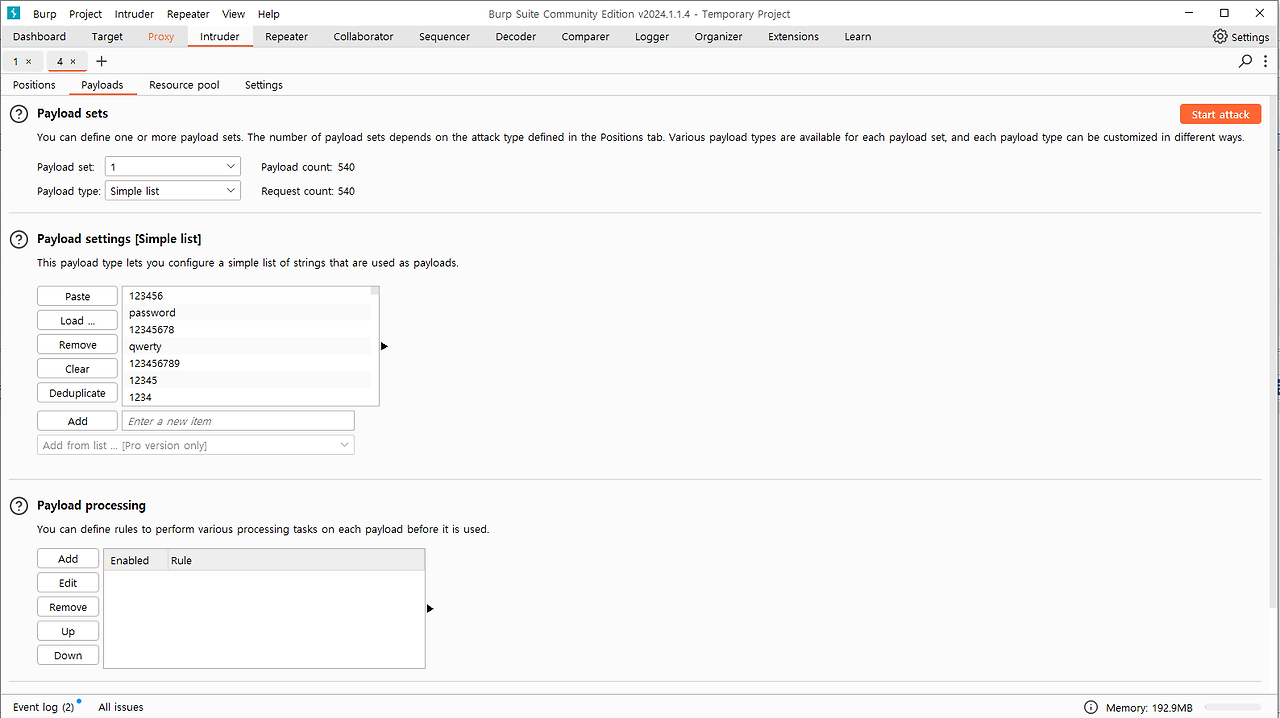
Task: Open the Help menu
Action: tap(269, 14)
